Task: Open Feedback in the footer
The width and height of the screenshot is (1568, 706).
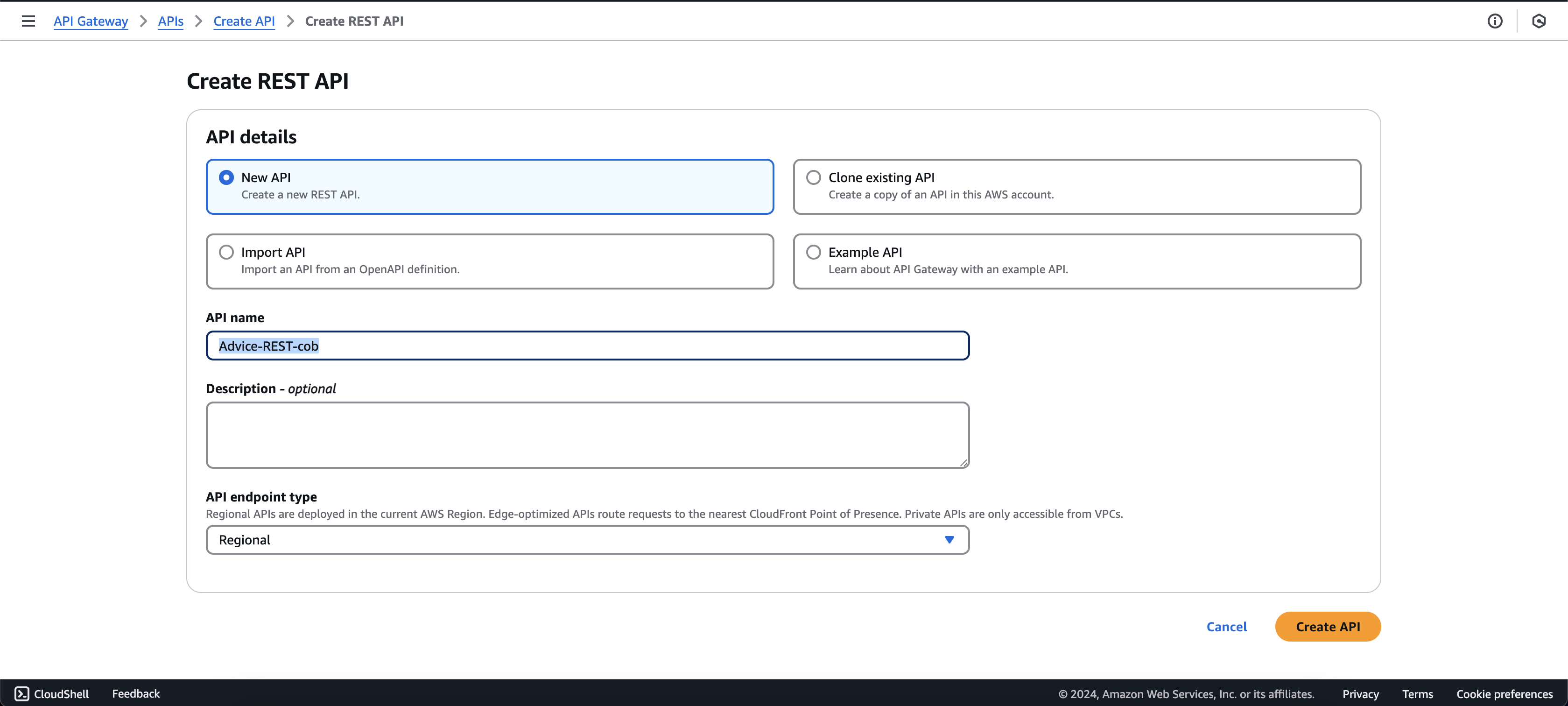Action: pyautogui.click(x=136, y=694)
